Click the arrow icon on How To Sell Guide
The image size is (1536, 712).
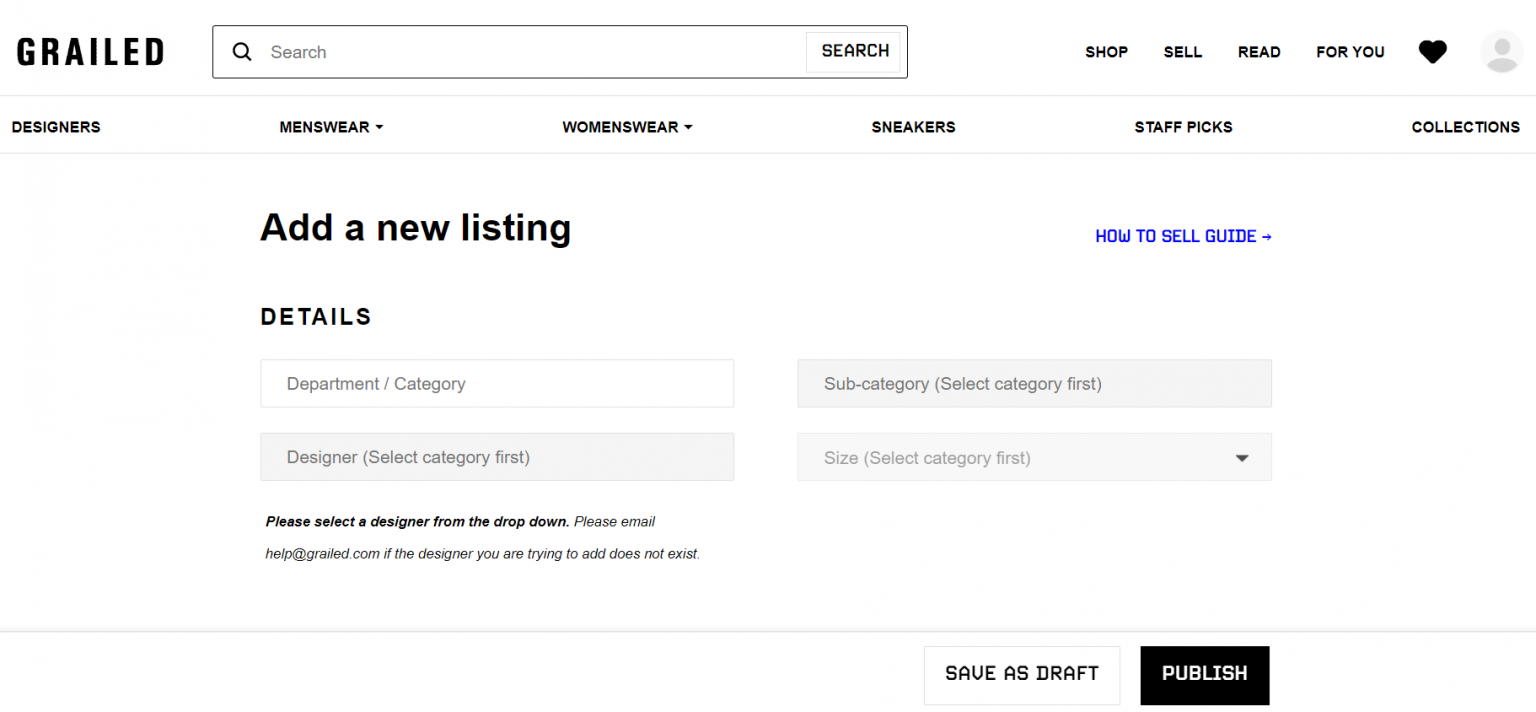tap(1268, 236)
